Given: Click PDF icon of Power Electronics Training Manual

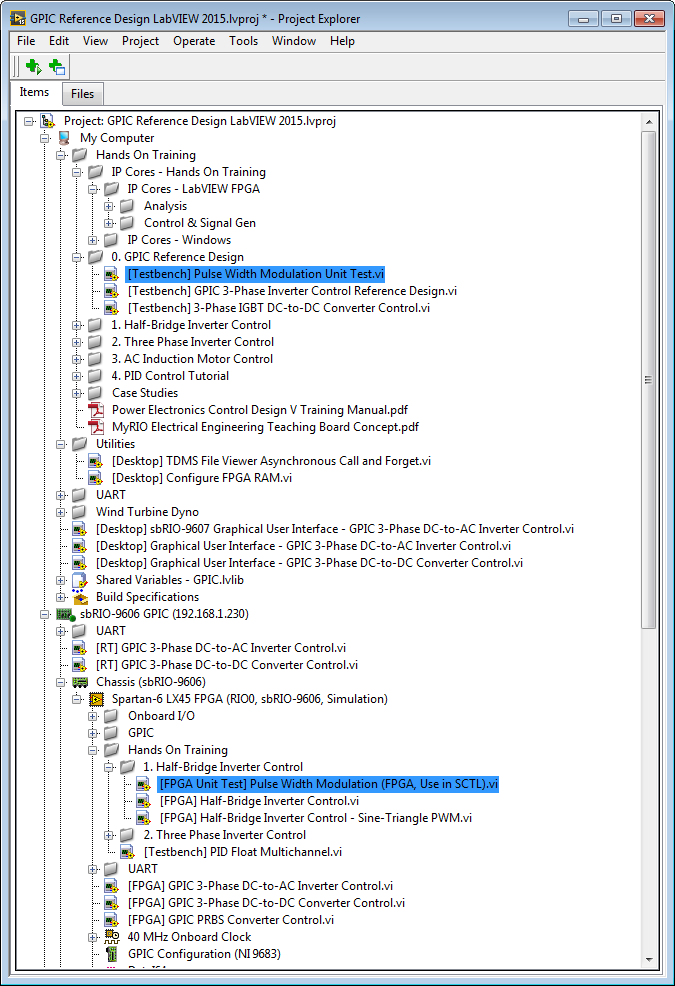Looking at the screenshot, I should coord(96,410).
